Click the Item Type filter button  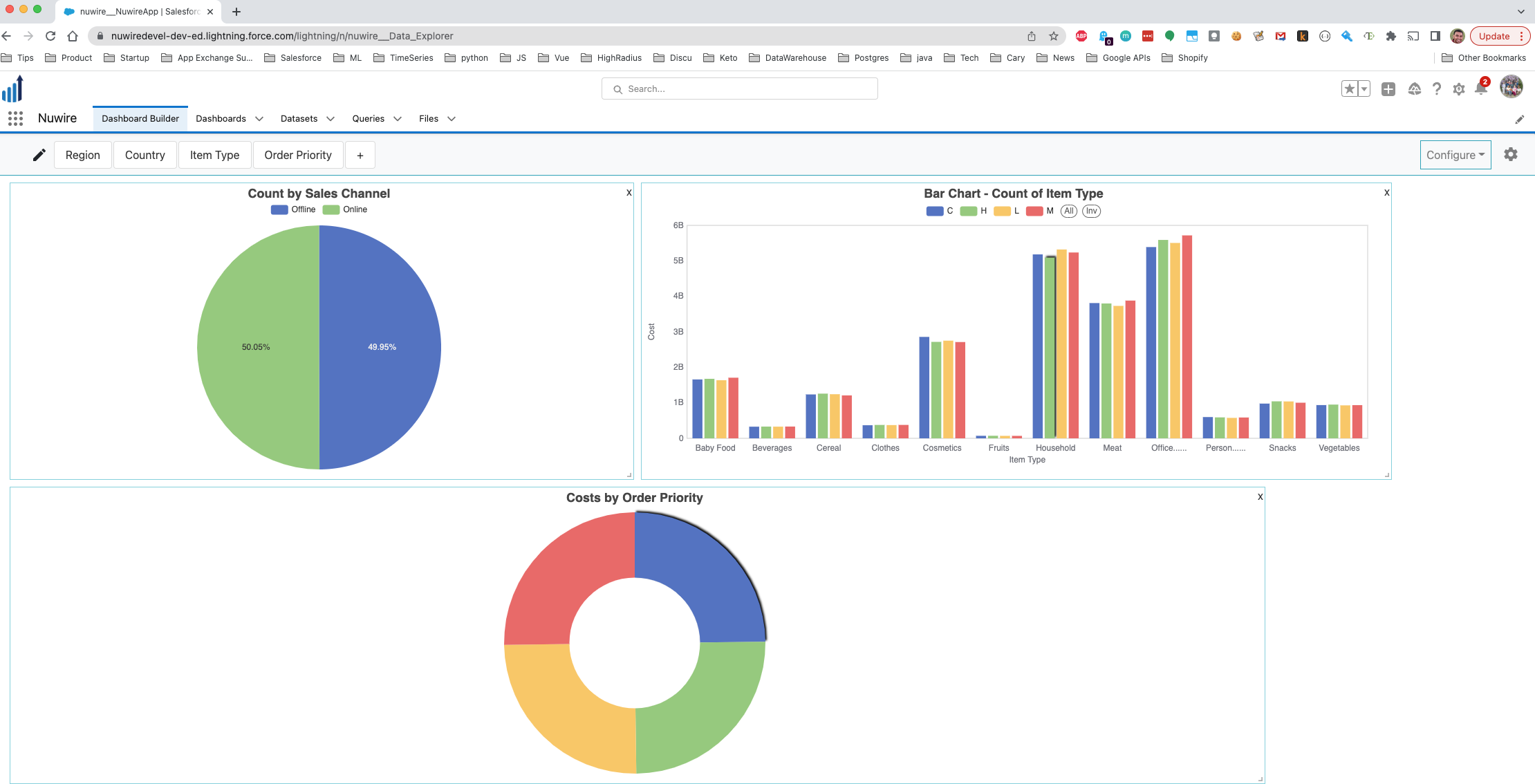214,155
